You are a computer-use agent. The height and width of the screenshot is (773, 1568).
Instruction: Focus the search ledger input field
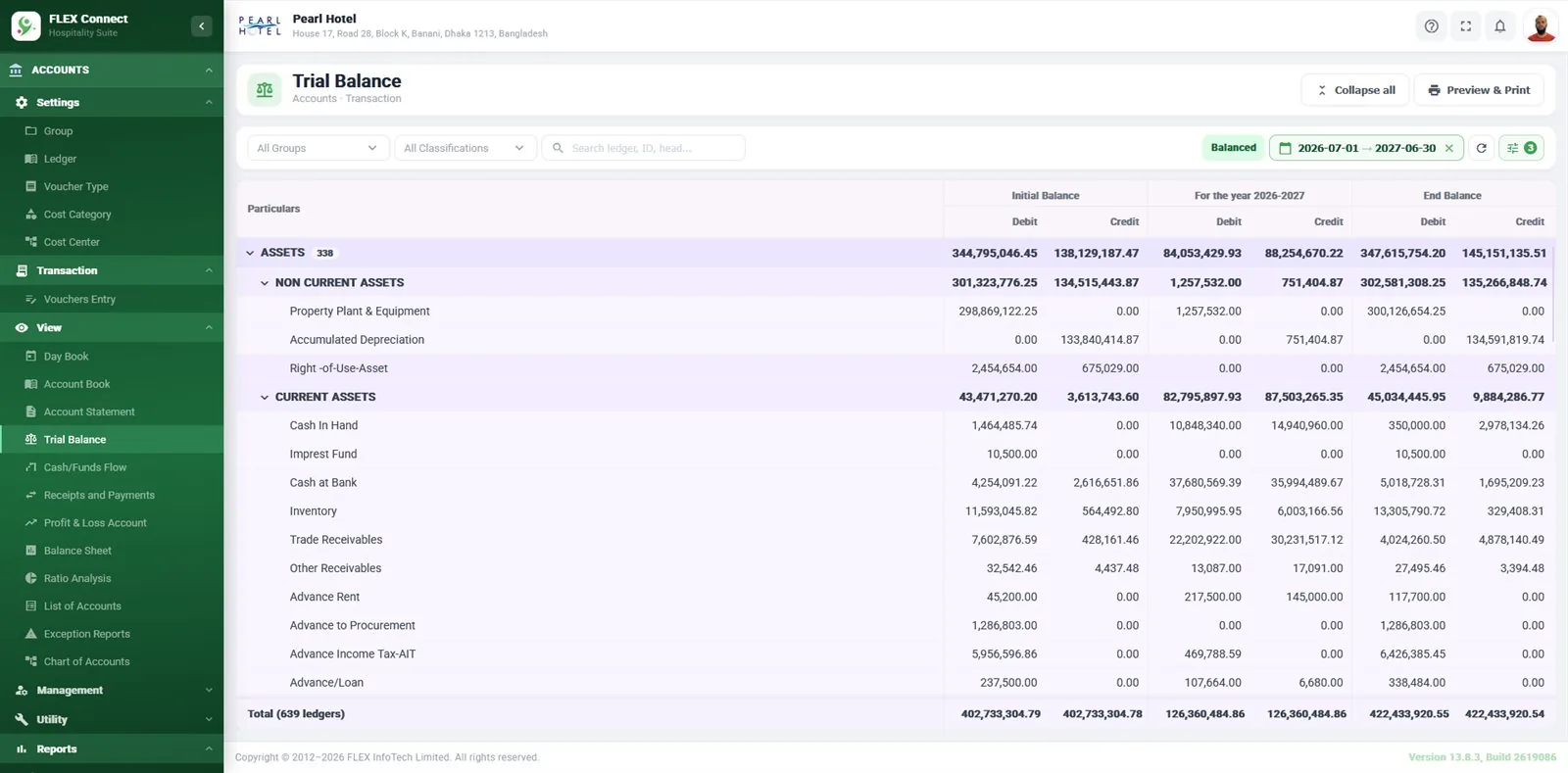[643, 148]
